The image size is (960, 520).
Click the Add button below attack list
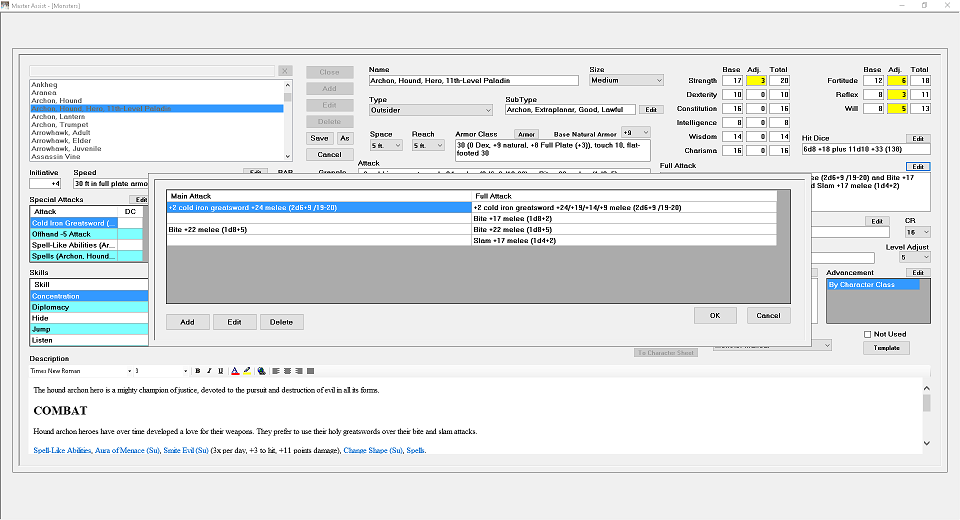coord(187,322)
